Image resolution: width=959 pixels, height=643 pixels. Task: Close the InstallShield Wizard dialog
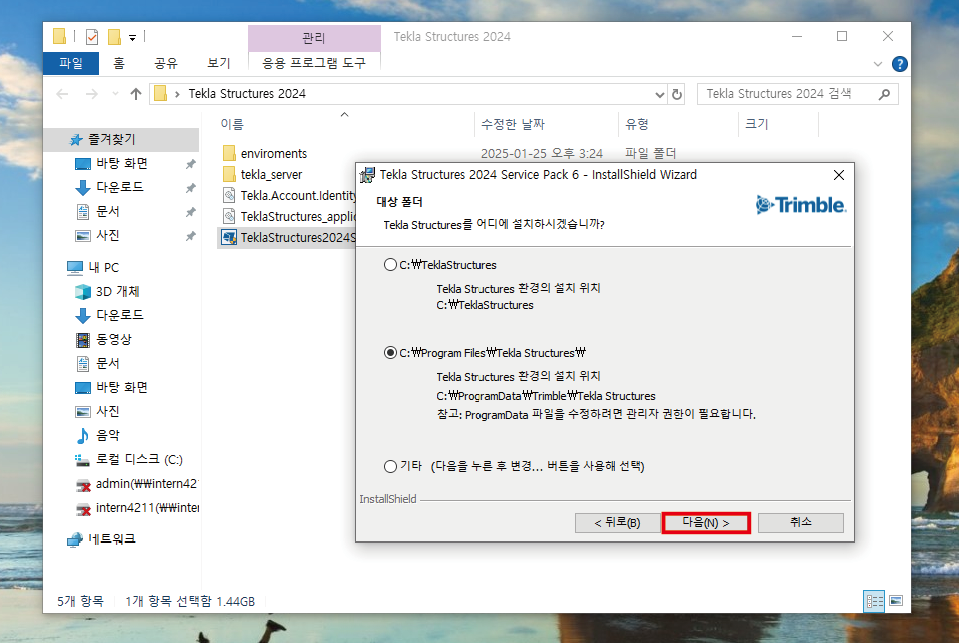[839, 175]
